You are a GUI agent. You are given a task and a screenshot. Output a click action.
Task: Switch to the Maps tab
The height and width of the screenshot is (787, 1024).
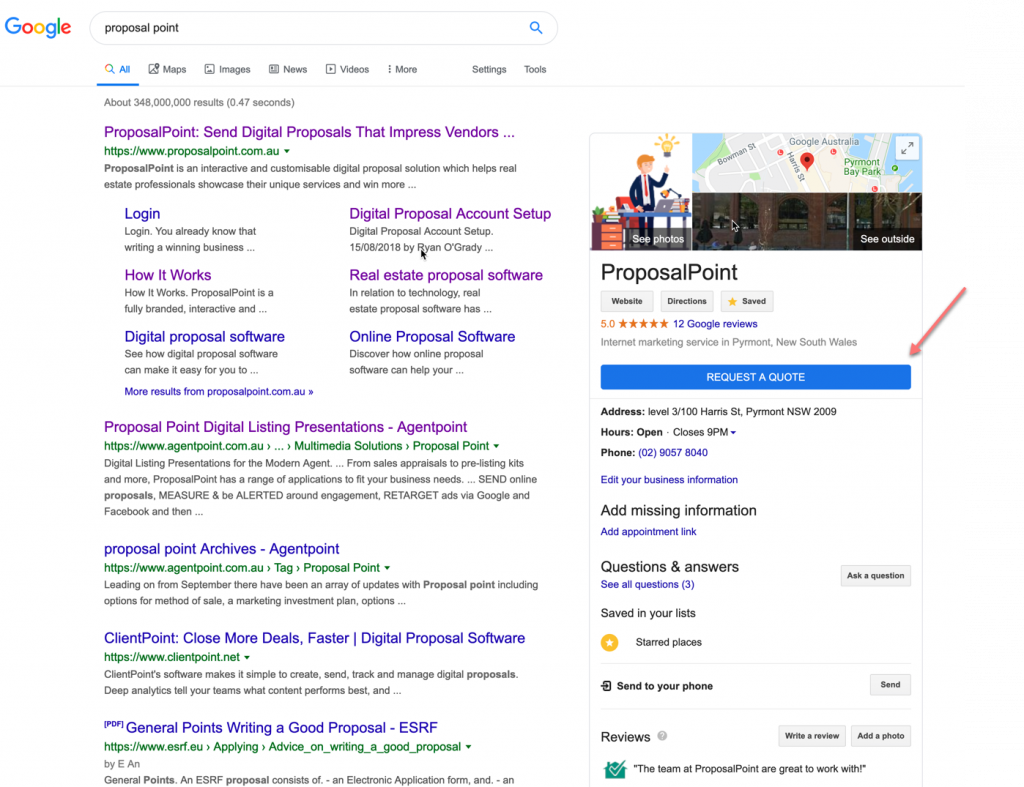pos(167,69)
